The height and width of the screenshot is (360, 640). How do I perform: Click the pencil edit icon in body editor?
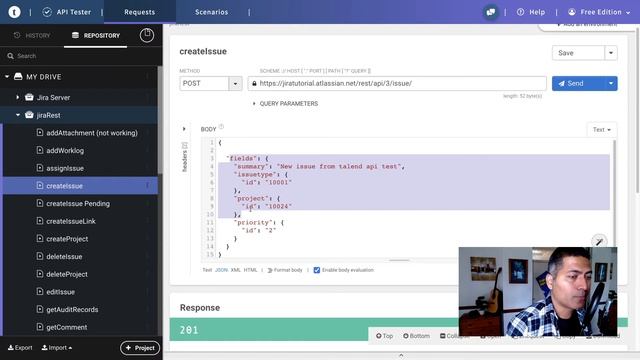click(599, 242)
